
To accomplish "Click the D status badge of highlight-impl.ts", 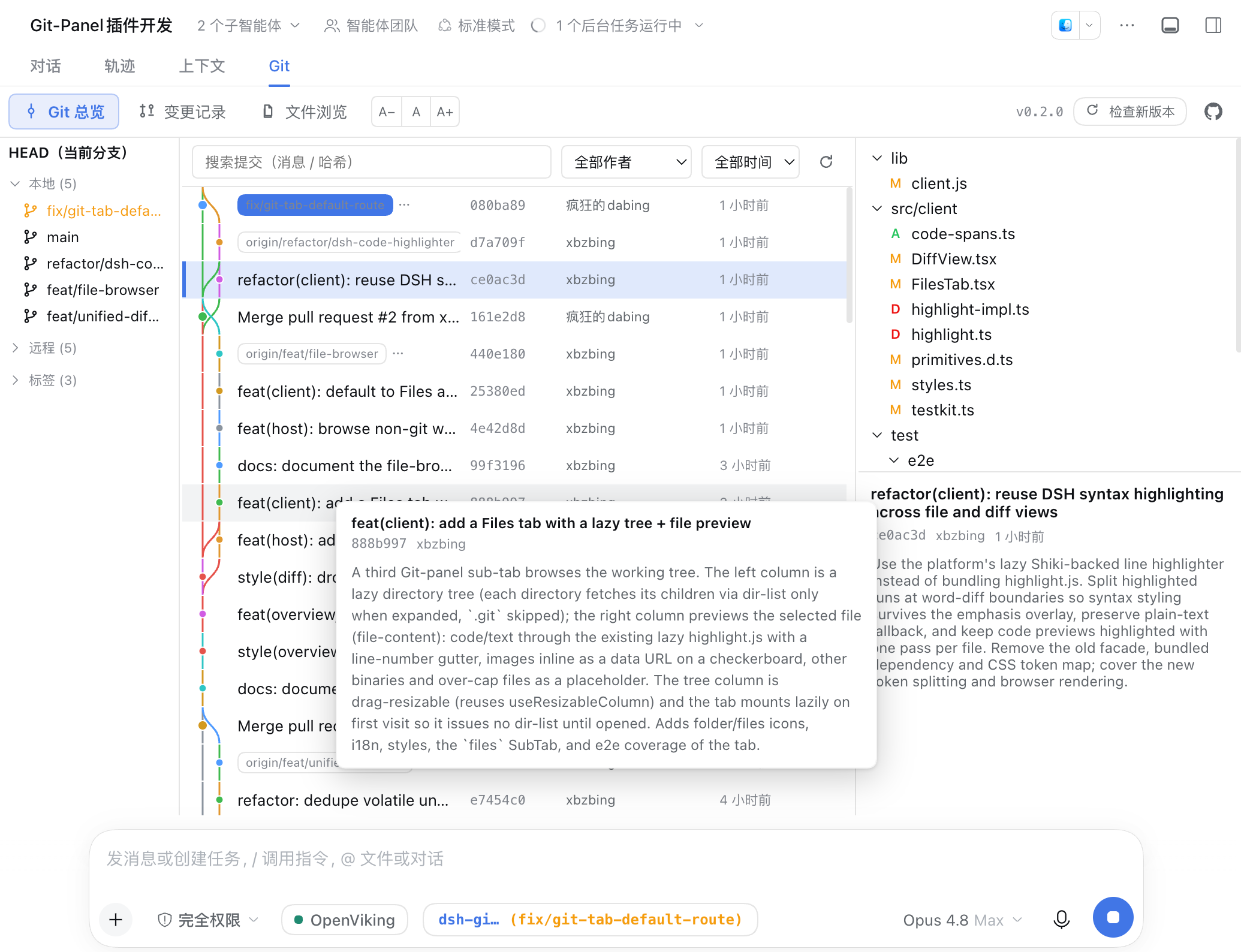I will tap(896, 309).
